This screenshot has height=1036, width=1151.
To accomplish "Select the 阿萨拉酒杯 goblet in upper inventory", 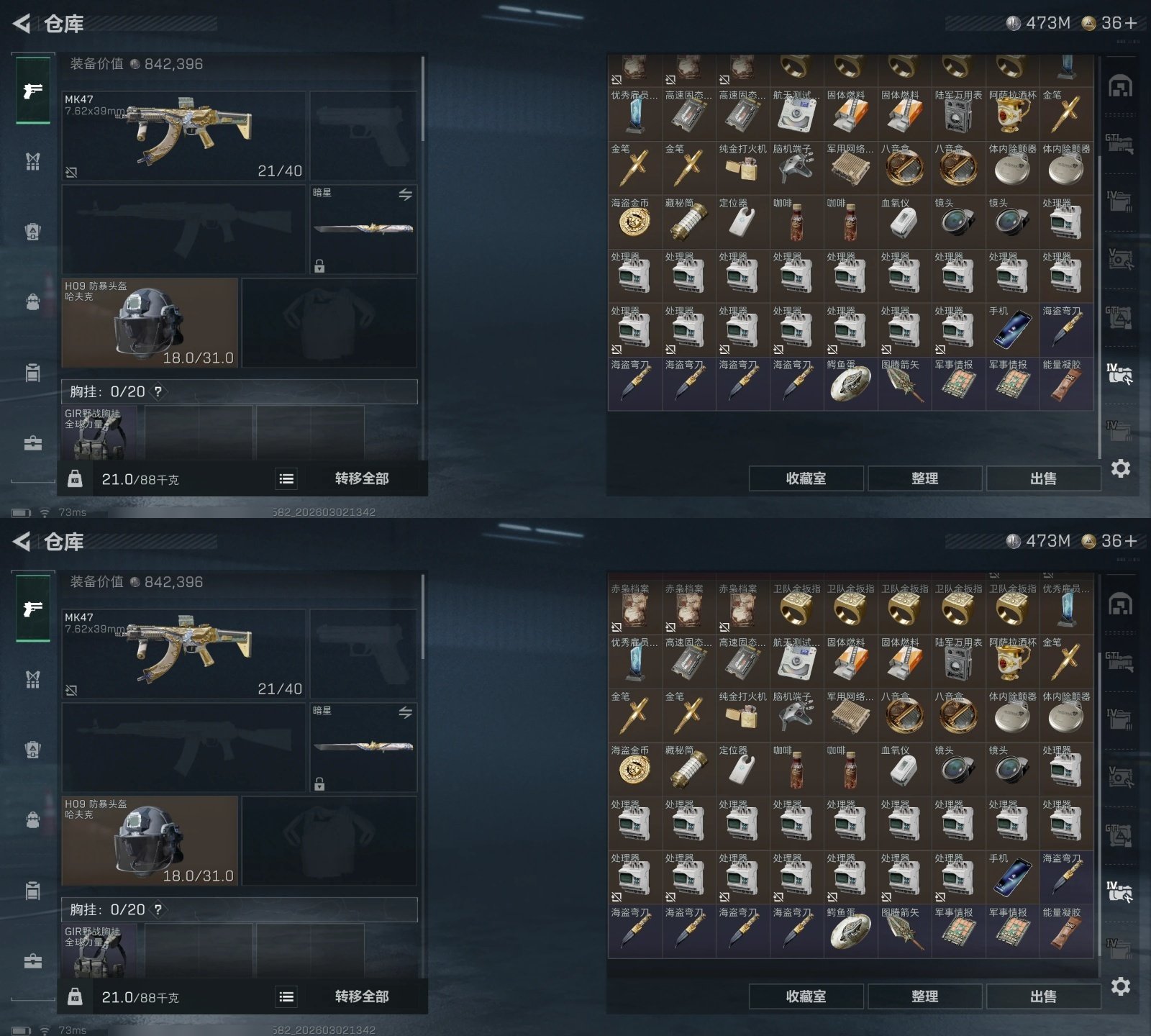I will [x=1012, y=114].
